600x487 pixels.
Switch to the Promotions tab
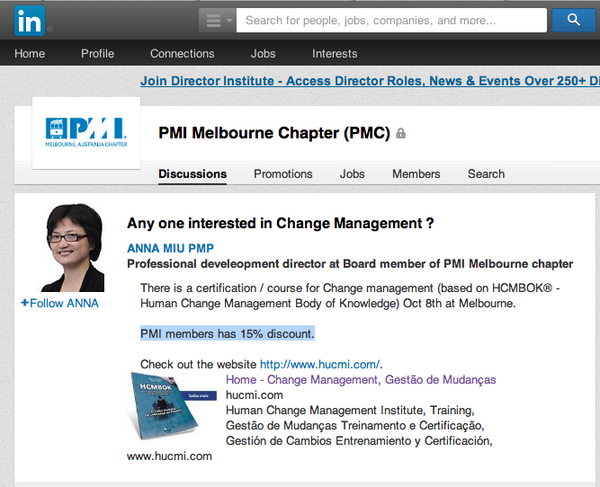[283, 174]
